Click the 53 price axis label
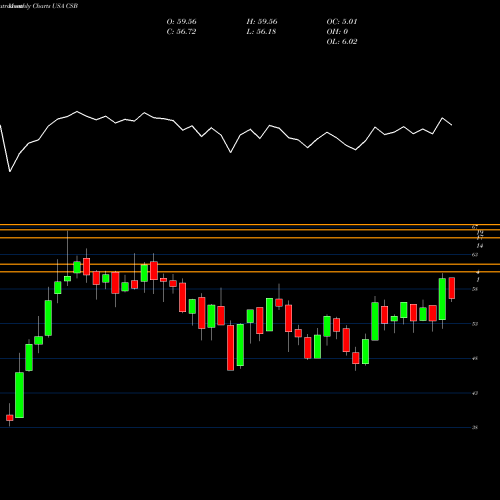This screenshot has height=500, width=500. pyautogui.click(x=475, y=324)
